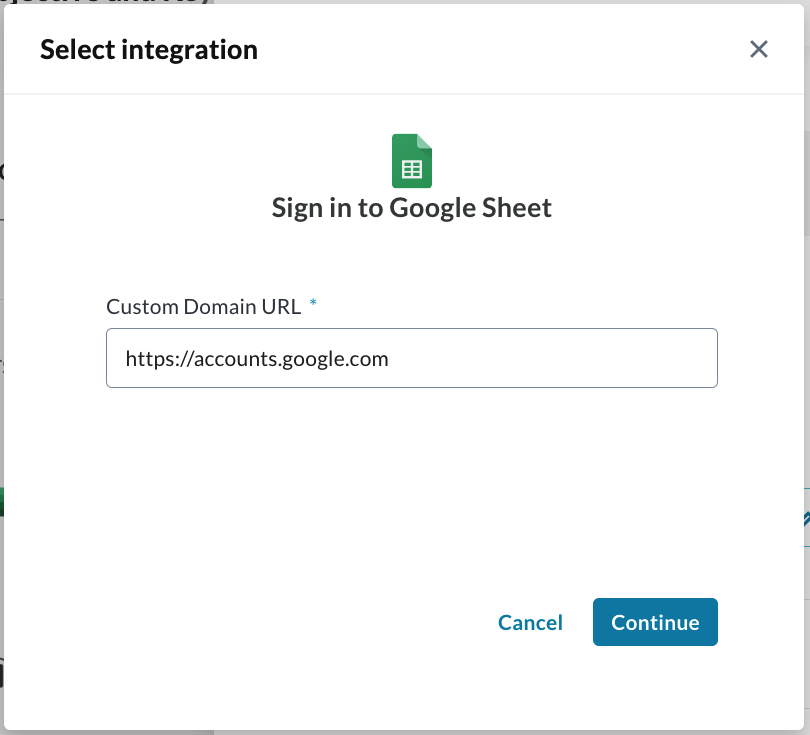Click the 'Select integration' dialog title
Image resolution: width=810 pixels, height=735 pixels.
149,50
